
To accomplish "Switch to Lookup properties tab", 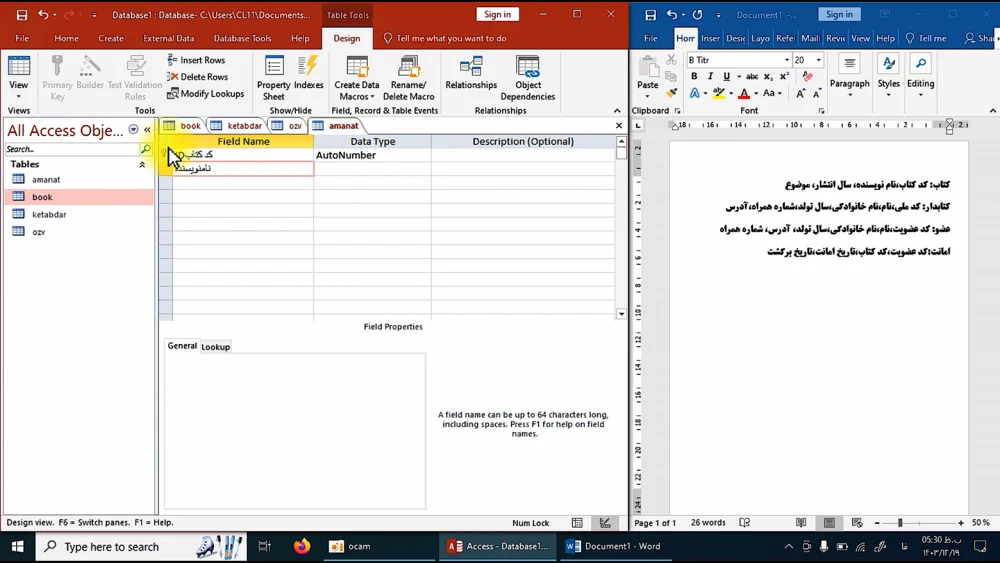I will tap(216, 347).
